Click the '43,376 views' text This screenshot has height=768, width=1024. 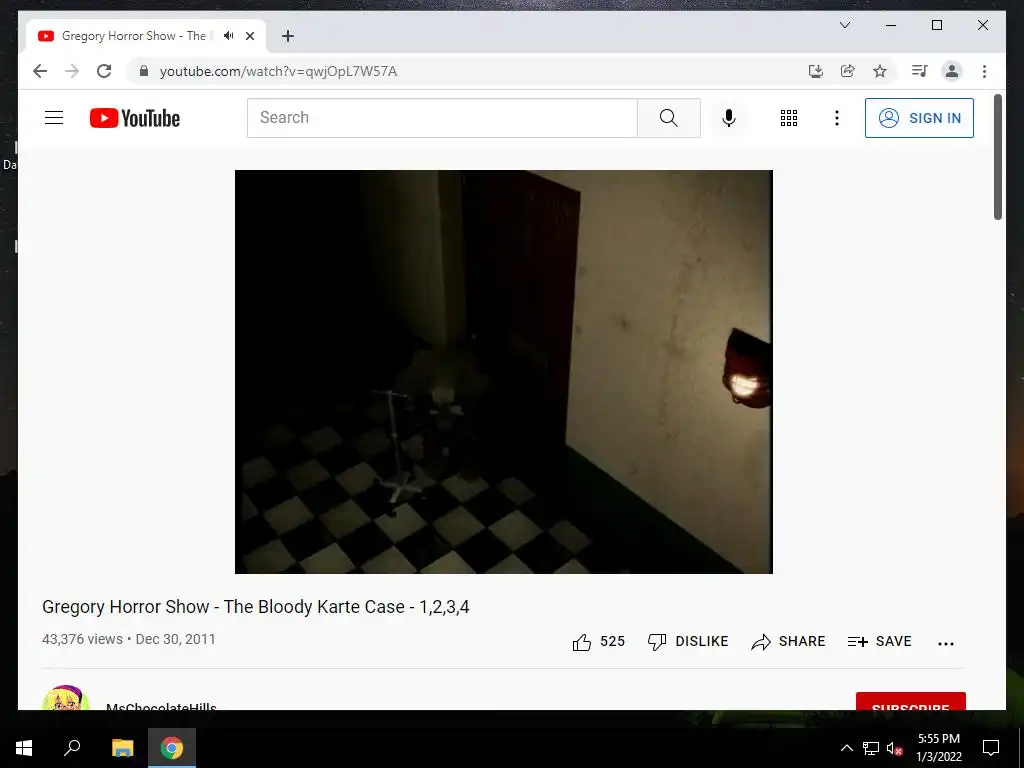coord(82,639)
